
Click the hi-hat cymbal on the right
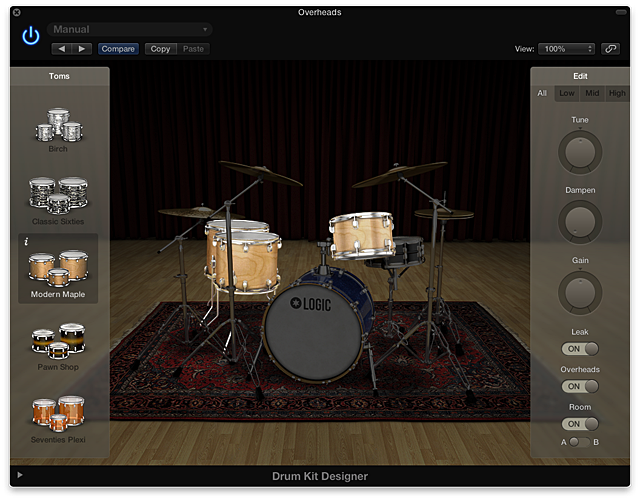pyautogui.click(x=444, y=214)
